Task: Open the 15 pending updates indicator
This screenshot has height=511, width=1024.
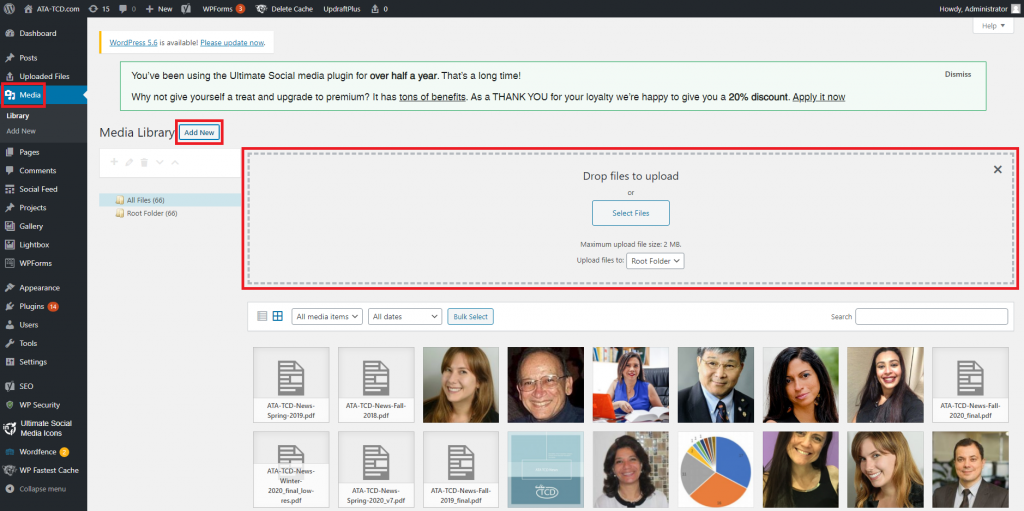Action: (99, 9)
